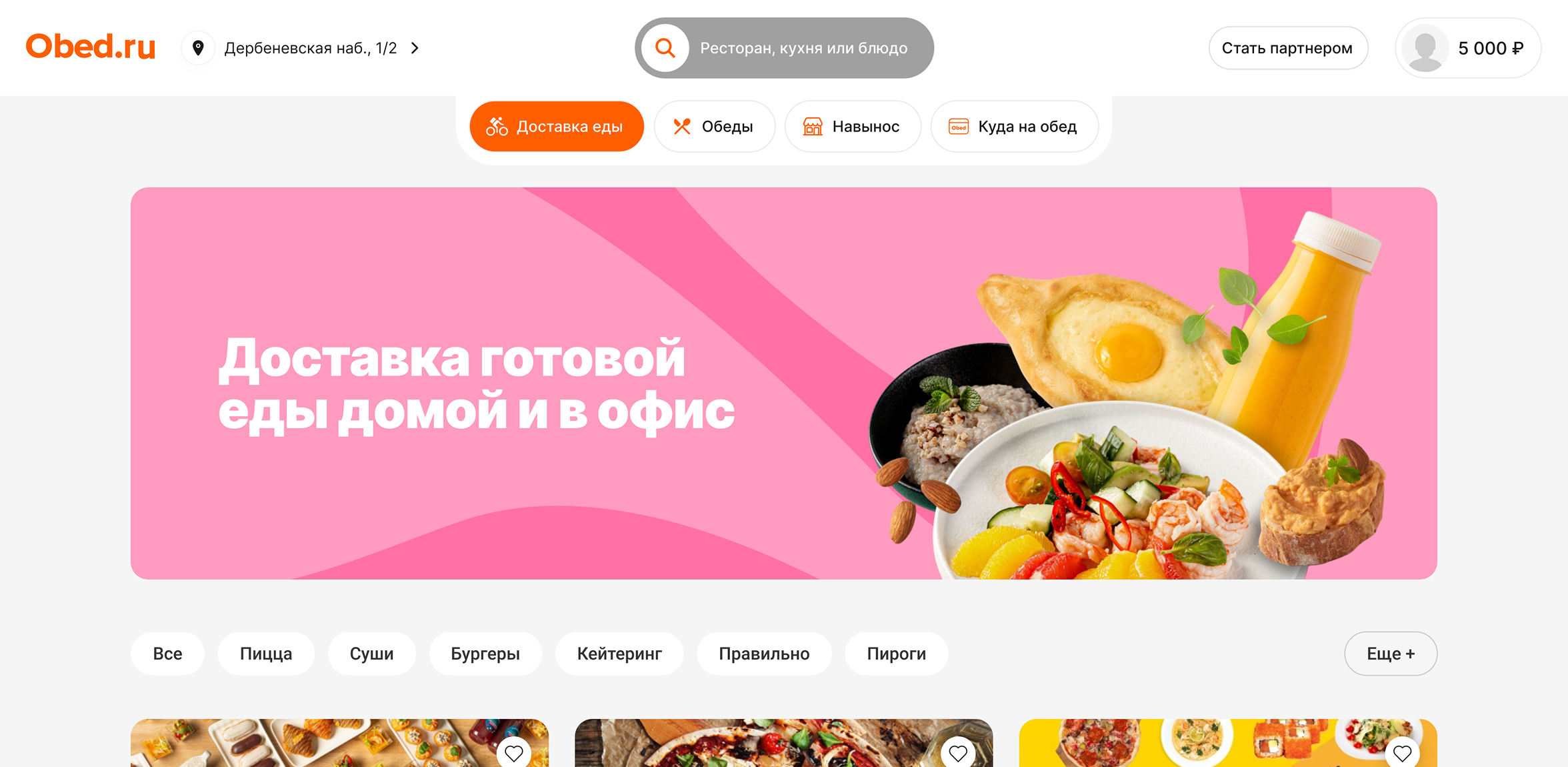1568x767 pixels.
Task: Switch to the Обеды tab
Action: [714, 127]
